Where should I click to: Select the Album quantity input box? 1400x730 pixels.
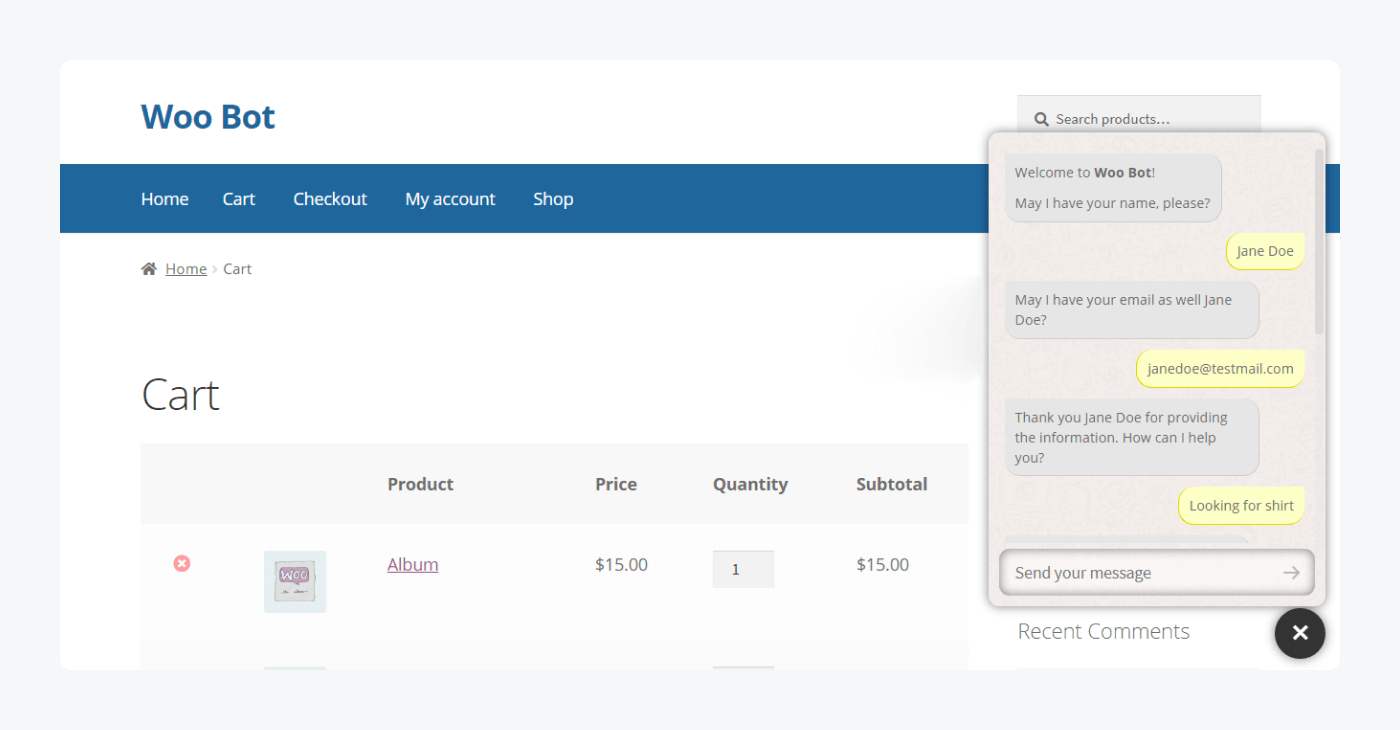pos(743,568)
